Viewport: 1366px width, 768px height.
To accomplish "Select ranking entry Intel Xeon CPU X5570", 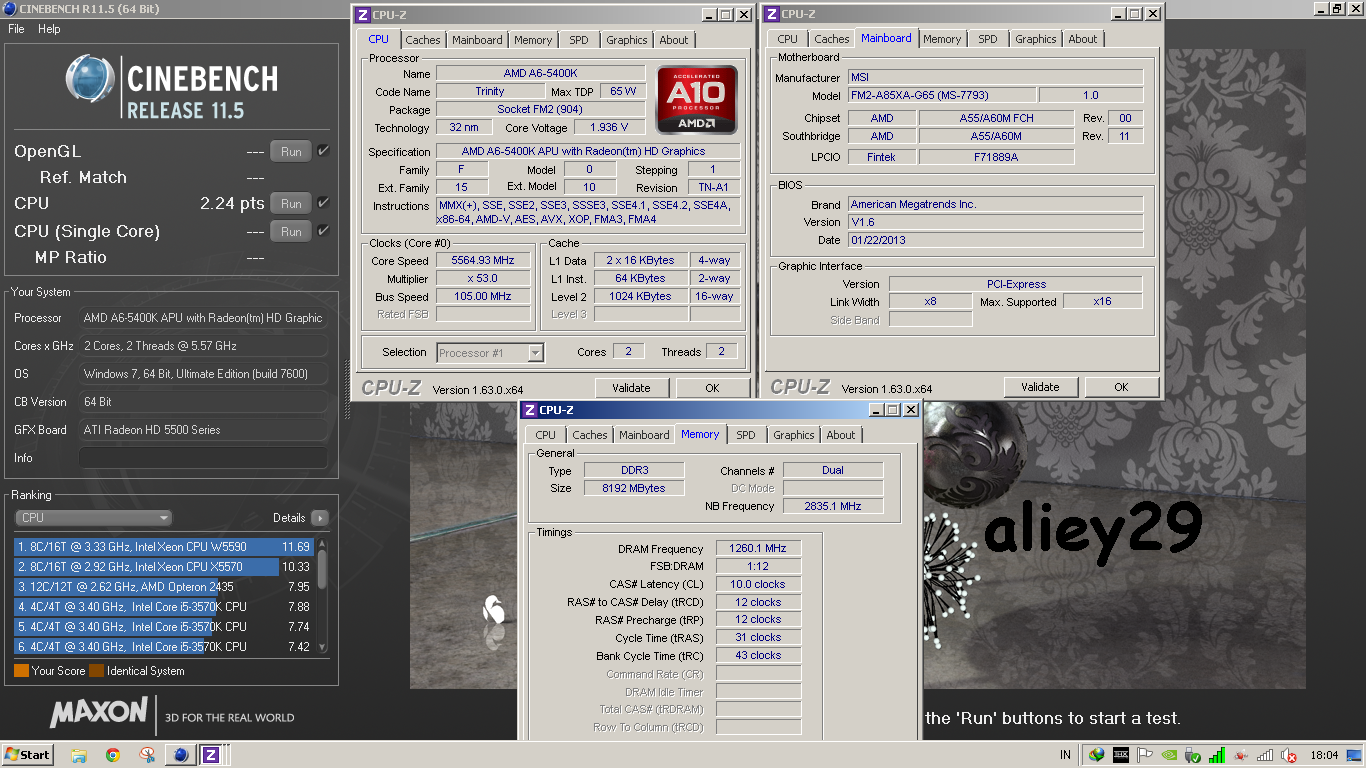I will (x=164, y=567).
